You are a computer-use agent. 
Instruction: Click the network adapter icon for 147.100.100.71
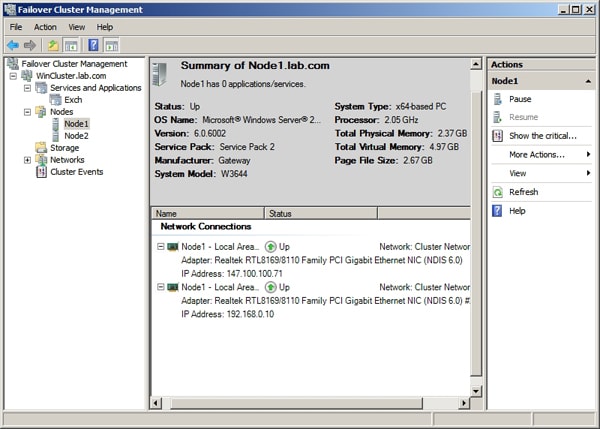pyautogui.click(x=173, y=247)
